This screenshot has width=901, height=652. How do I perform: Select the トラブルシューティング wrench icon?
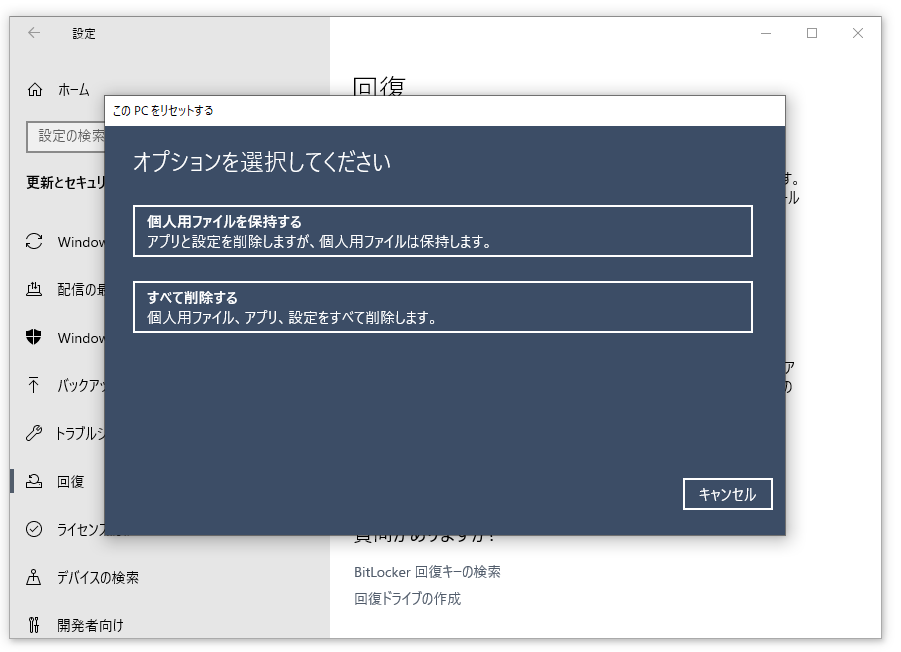[x=34, y=433]
